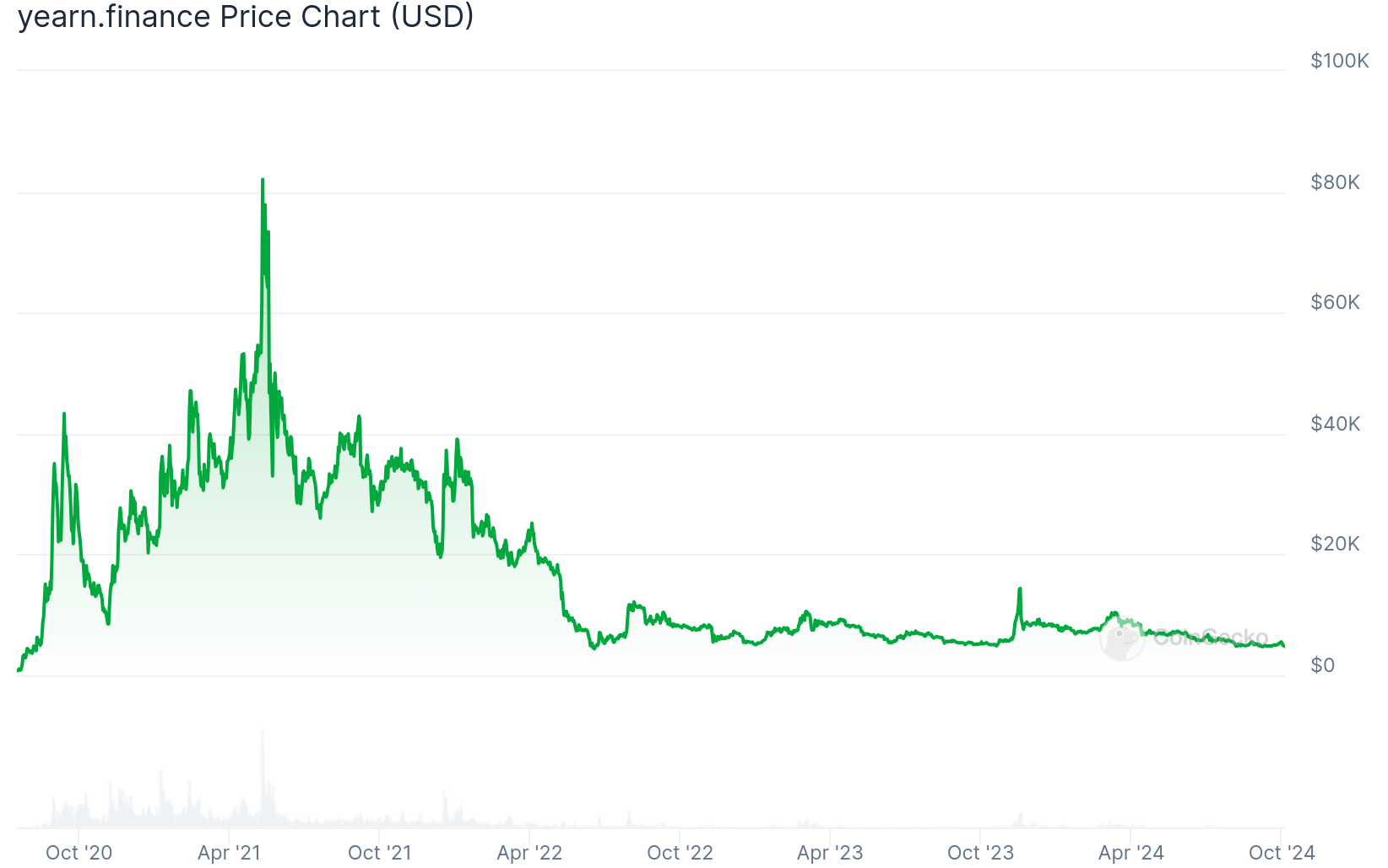This screenshot has width=1388, height=868.
Task: Click the Oct '24 date label
Action: pyautogui.click(x=1282, y=853)
